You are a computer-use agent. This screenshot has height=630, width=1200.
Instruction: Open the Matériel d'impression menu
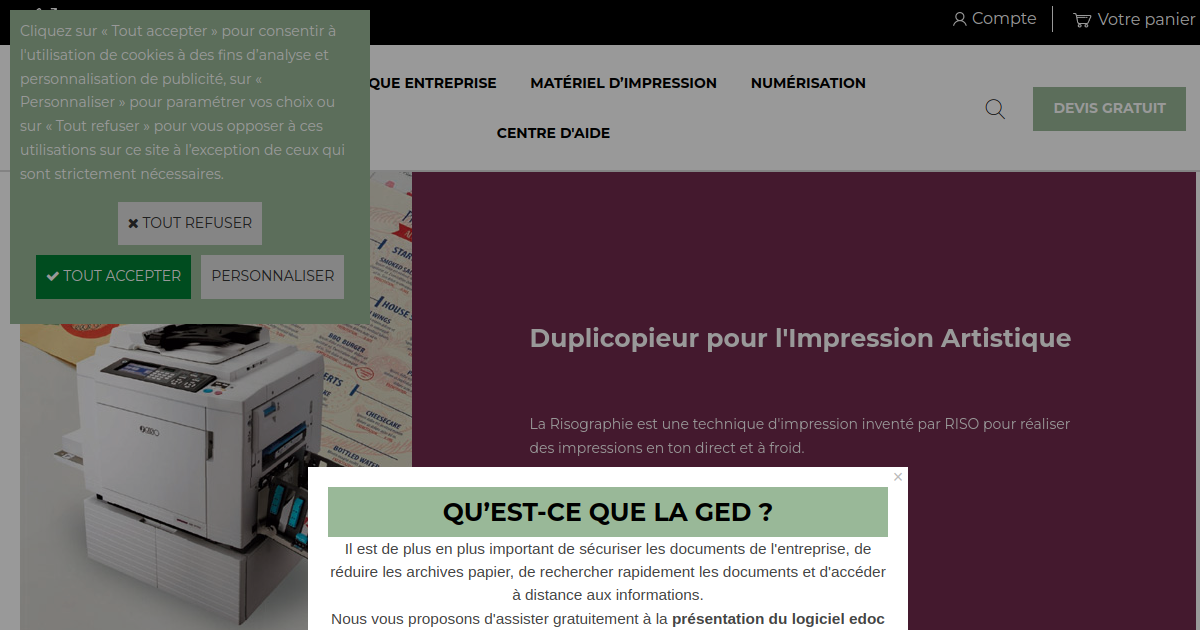point(623,83)
